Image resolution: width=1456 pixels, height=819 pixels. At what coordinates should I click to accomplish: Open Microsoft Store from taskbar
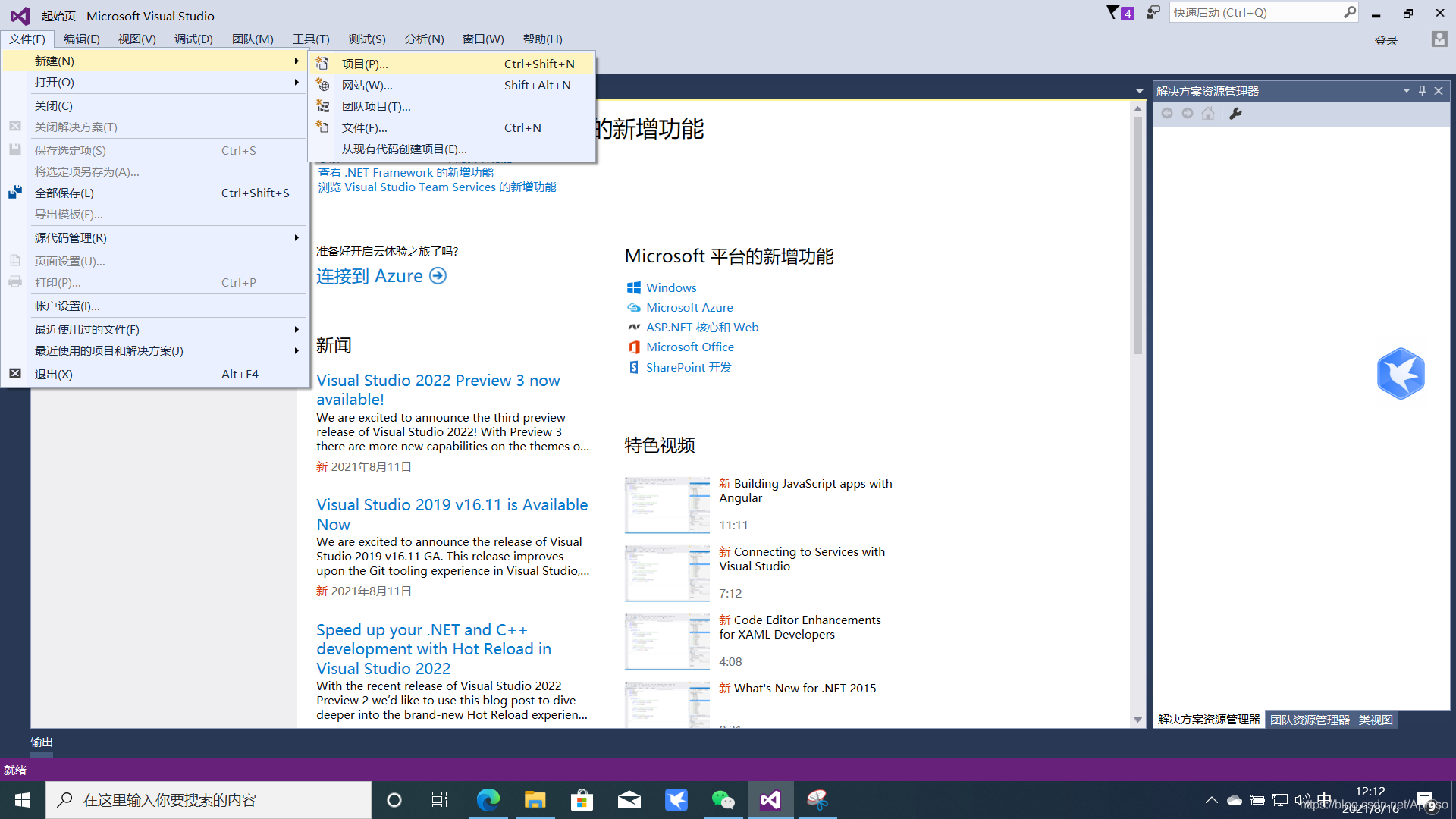[x=582, y=800]
